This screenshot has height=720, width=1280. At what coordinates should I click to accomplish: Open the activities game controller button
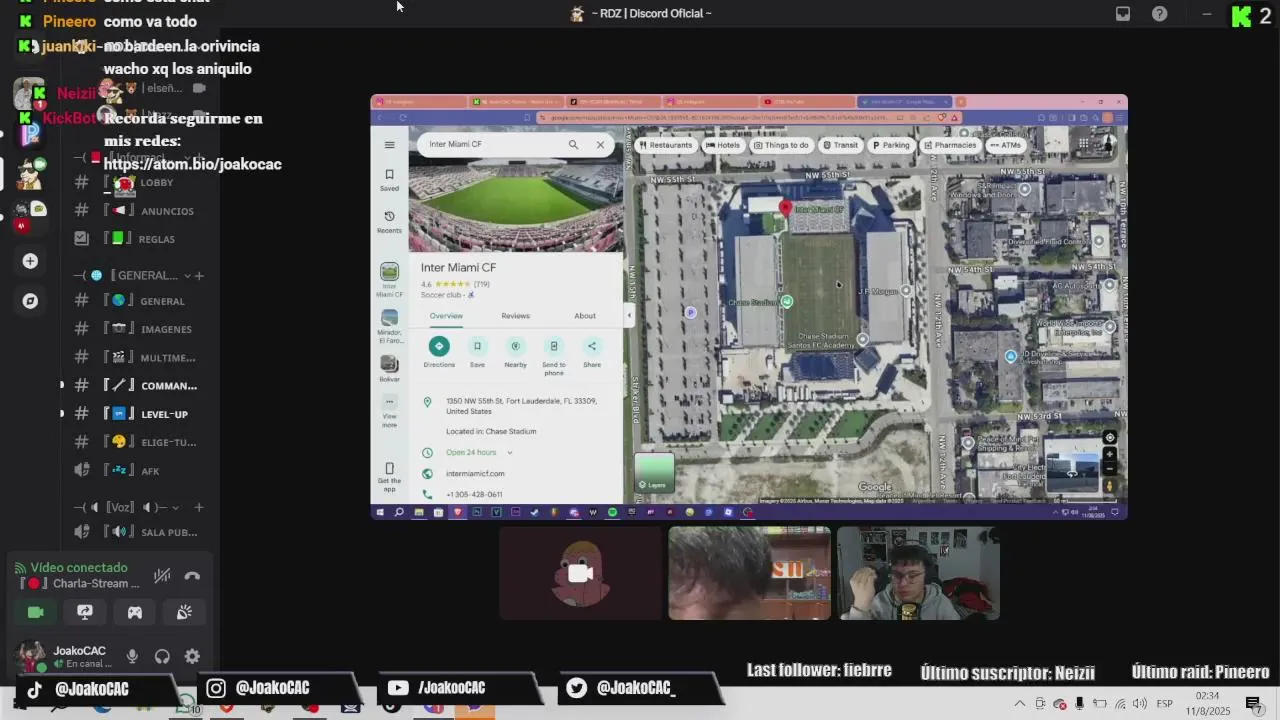click(x=134, y=612)
